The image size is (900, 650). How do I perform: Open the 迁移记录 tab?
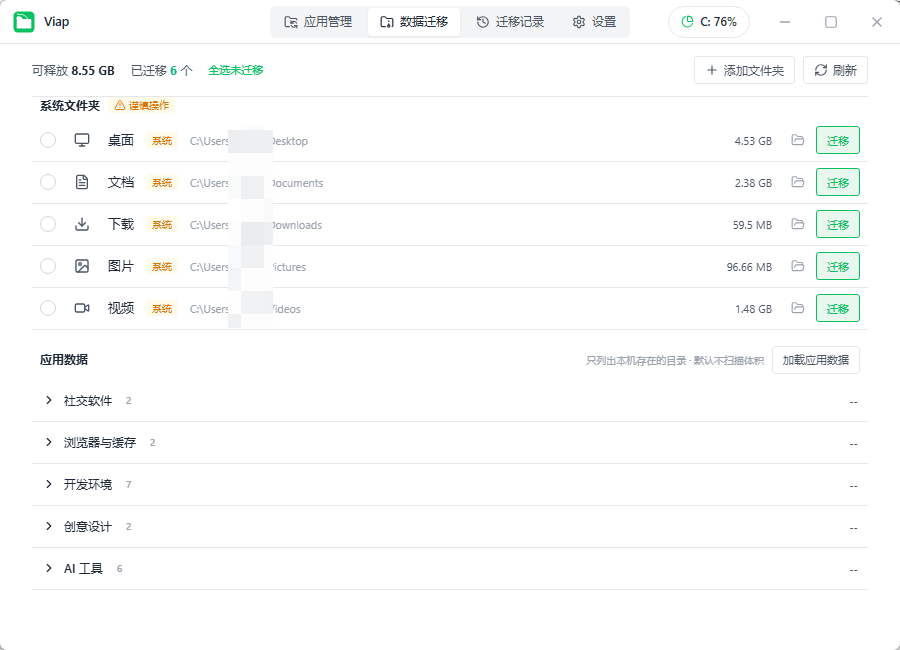click(x=510, y=22)
